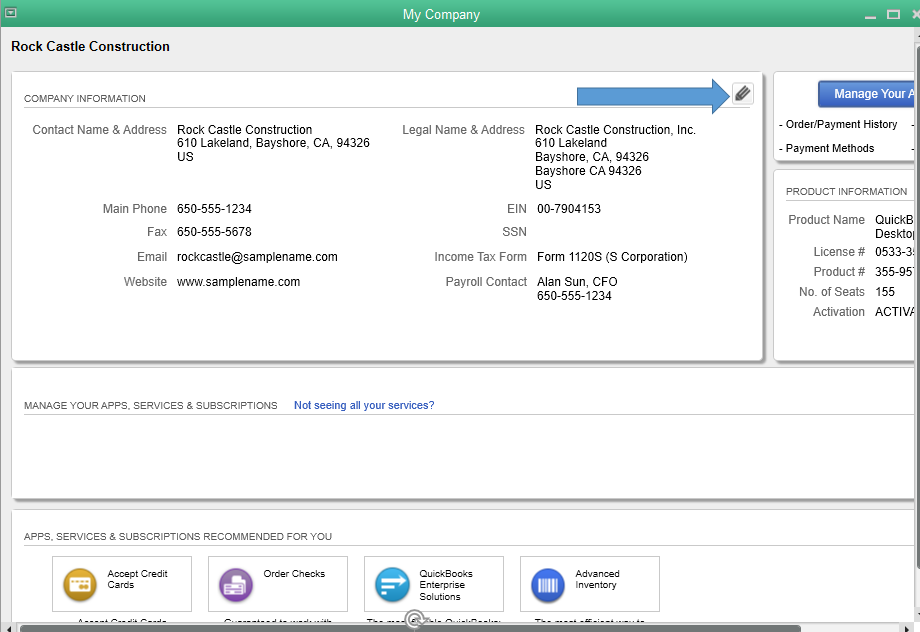The height and width of the screenshot is (632, 920).
Task: Click the Income Tax Form label
Action: pyautogui.click(x=481, y=257)
